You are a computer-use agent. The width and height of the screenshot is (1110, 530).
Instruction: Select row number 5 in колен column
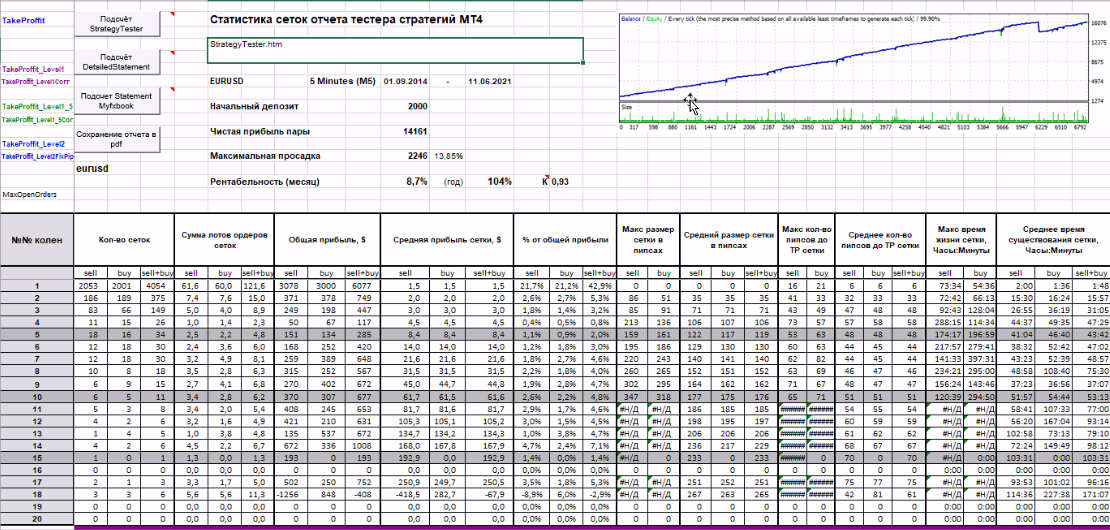point(37,333)
